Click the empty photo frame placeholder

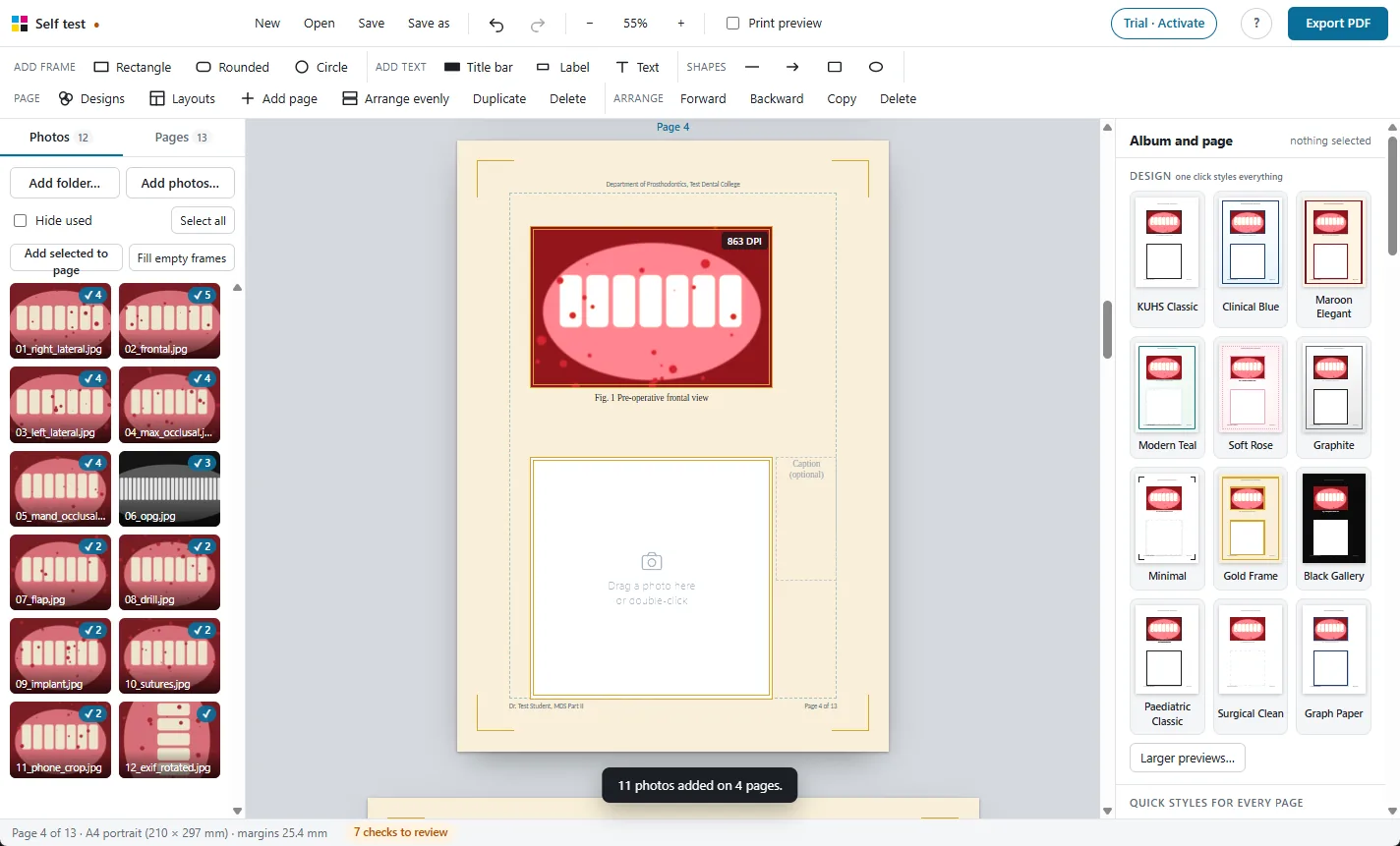[651, 577]
